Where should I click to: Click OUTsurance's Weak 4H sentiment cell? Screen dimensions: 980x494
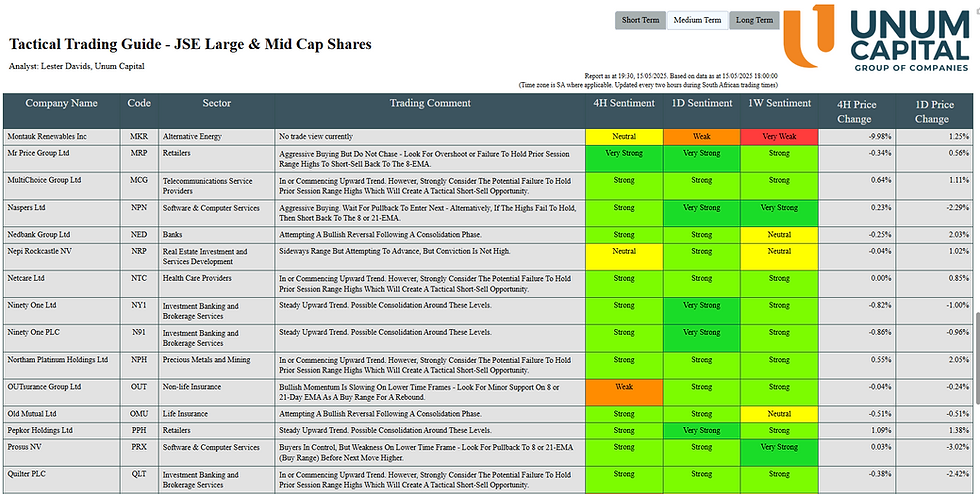pos(624,392)
